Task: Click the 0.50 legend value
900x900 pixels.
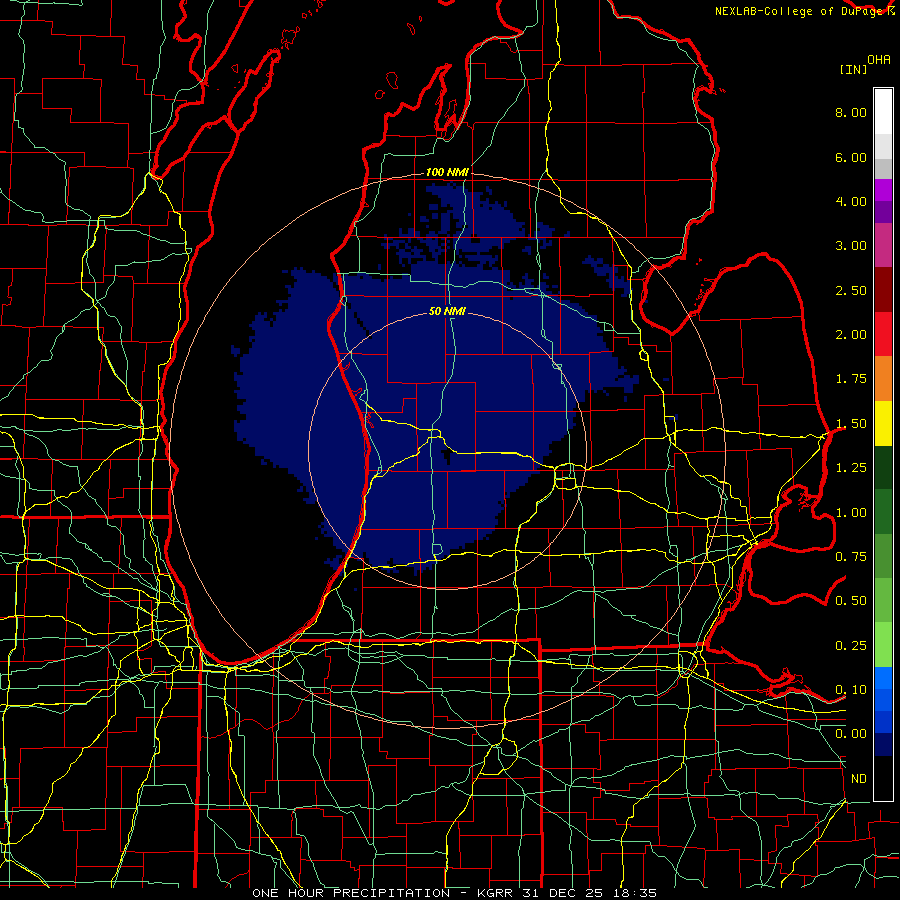Action: [851, 601]
